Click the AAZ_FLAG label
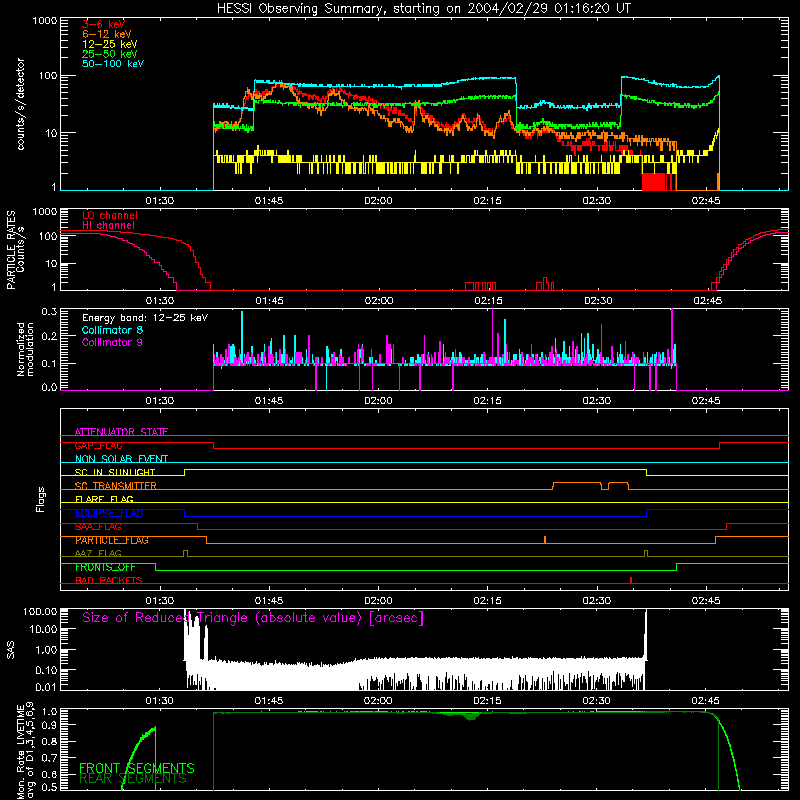The width and height of the screenshot is (800, 800). [98, 553]
